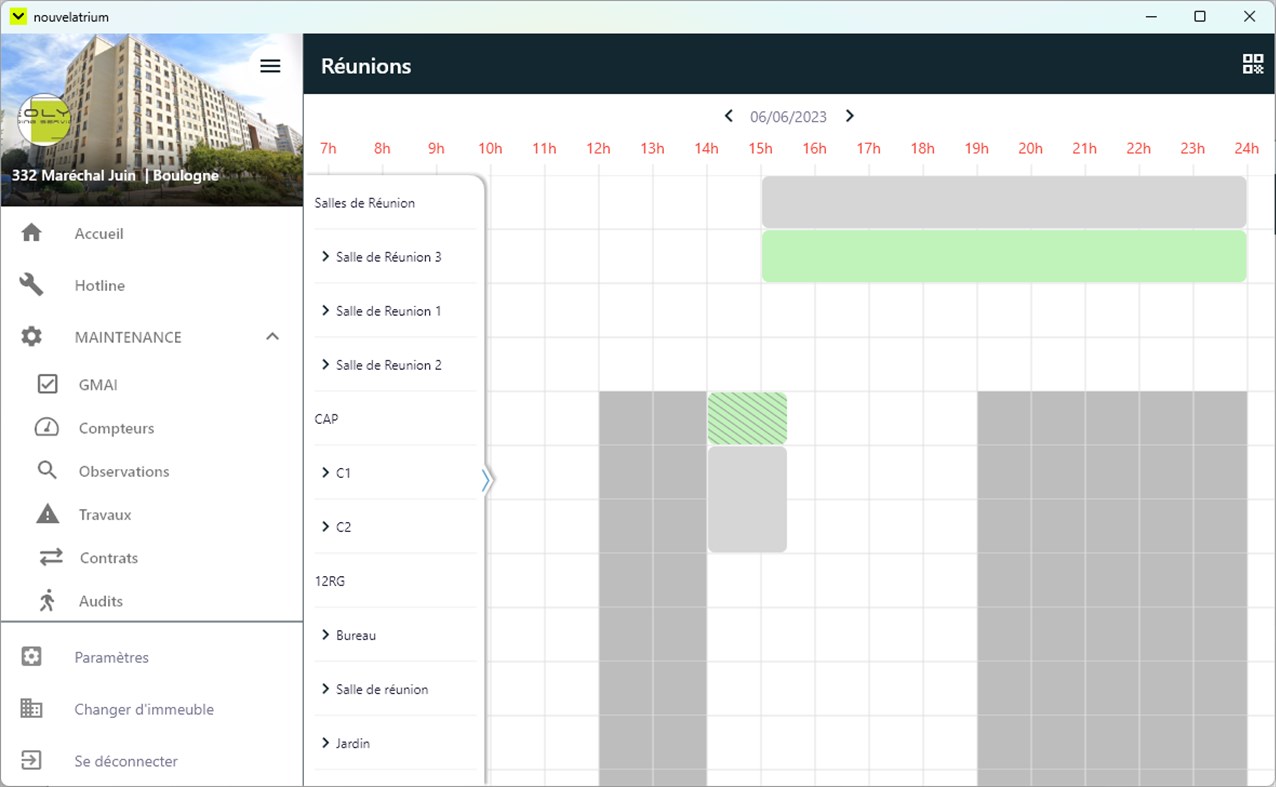Click the 12h hour header

[598, 148]
